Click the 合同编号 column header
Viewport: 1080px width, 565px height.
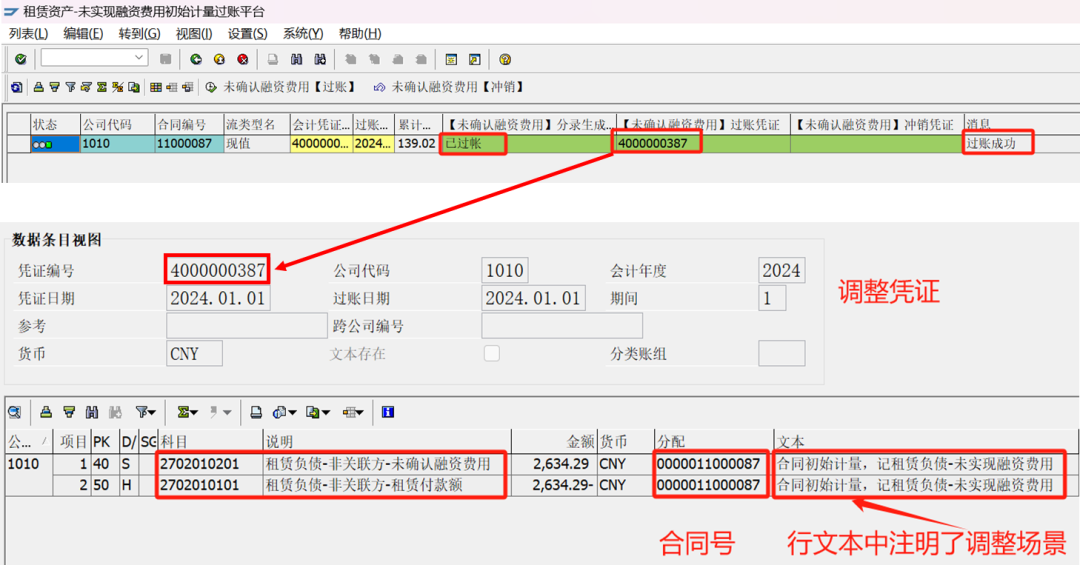(x=189, y=125)
